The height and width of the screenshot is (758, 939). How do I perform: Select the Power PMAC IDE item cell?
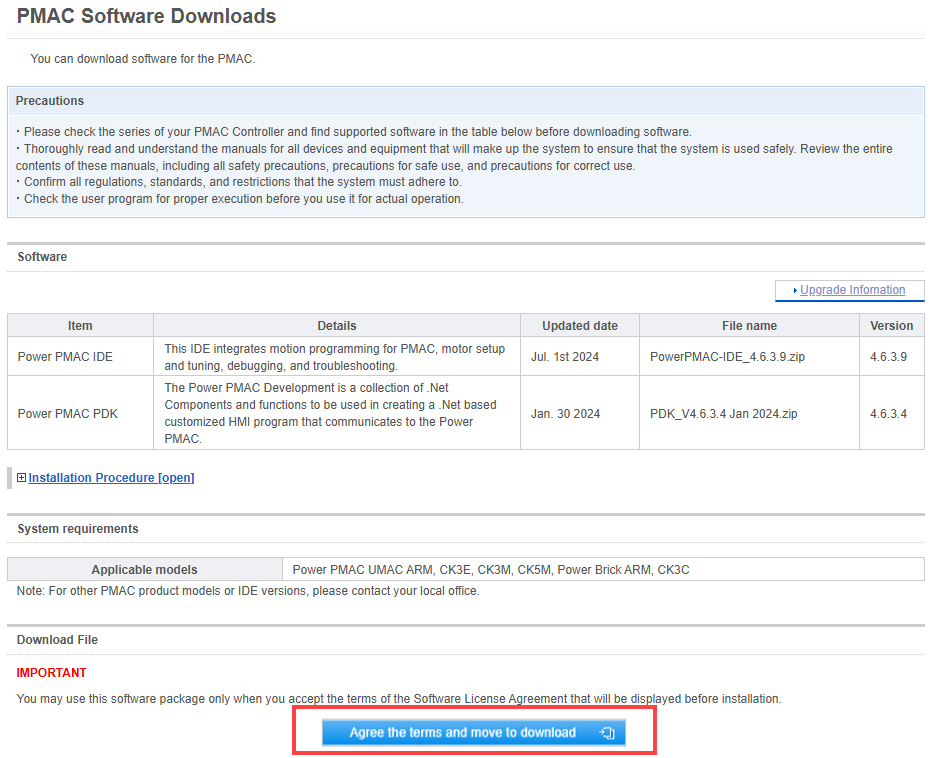pyautogui.click(x=80, y=357)
